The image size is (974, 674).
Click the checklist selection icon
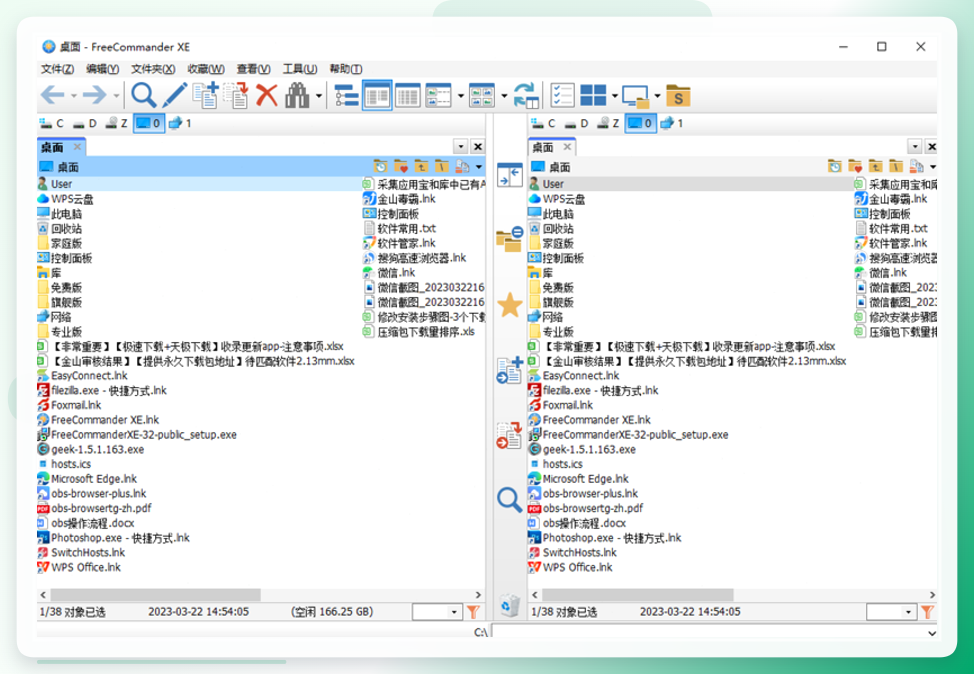(562, 96)
